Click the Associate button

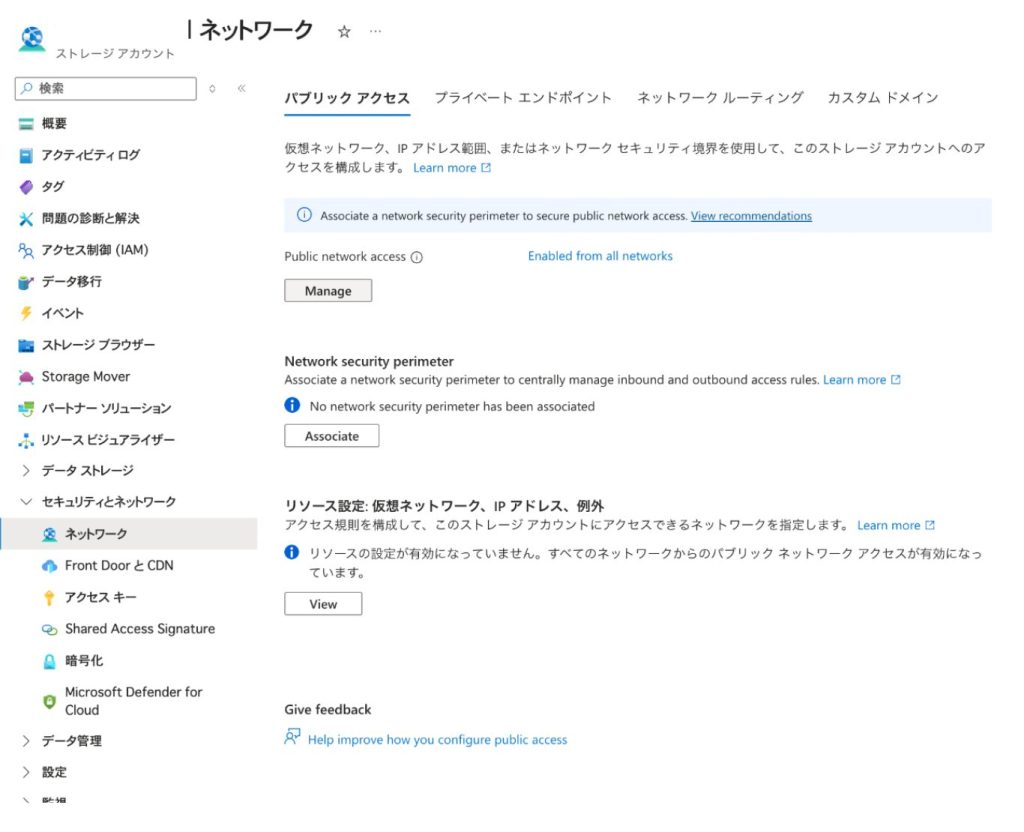(x=331, y=437)
